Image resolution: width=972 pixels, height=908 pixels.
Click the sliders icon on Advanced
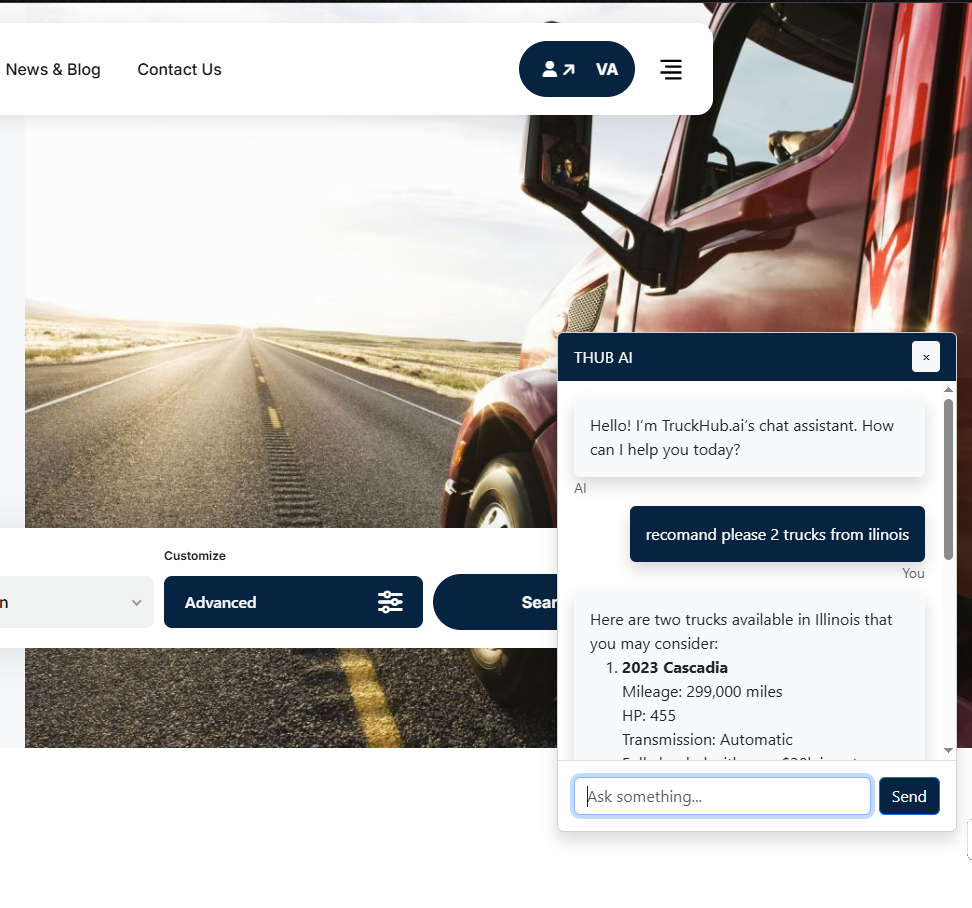point(390,602)
